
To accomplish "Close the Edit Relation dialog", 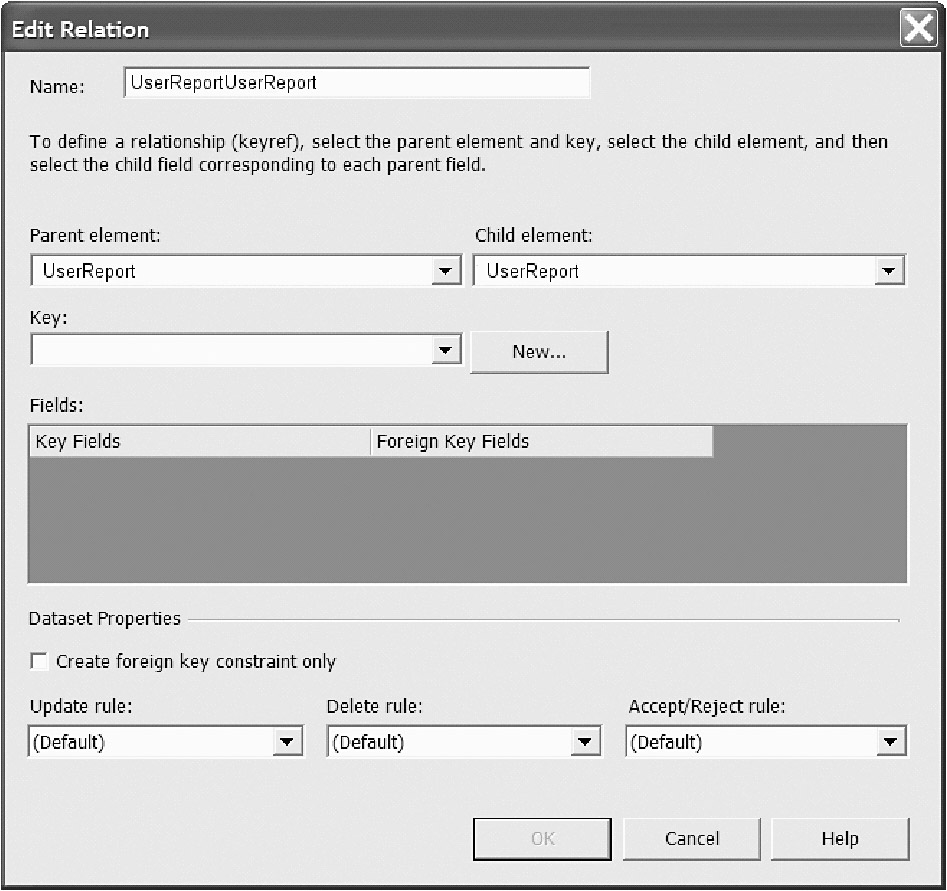I will [x=918, y=29].
